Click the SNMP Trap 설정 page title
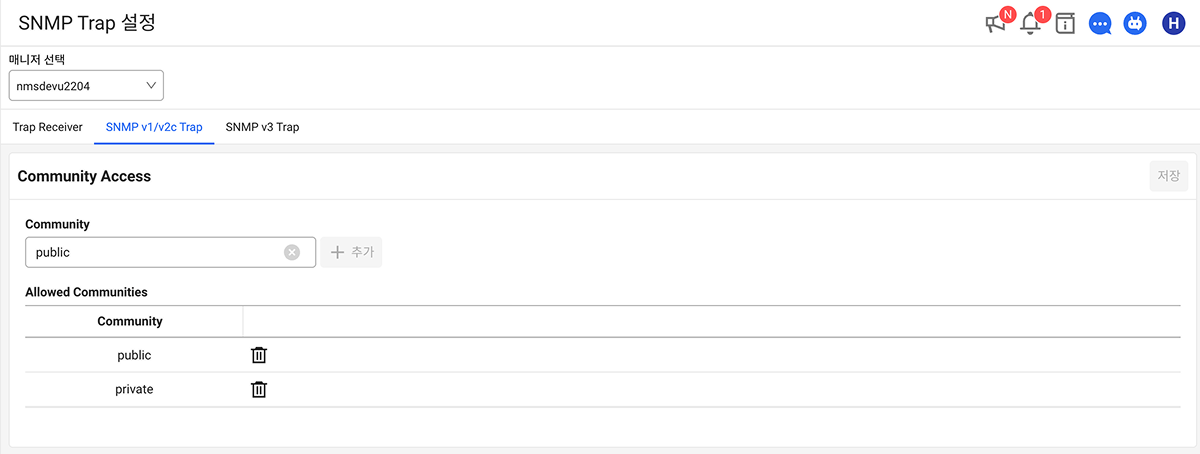This screenshot has height=454, width=1200. [87, 23]
